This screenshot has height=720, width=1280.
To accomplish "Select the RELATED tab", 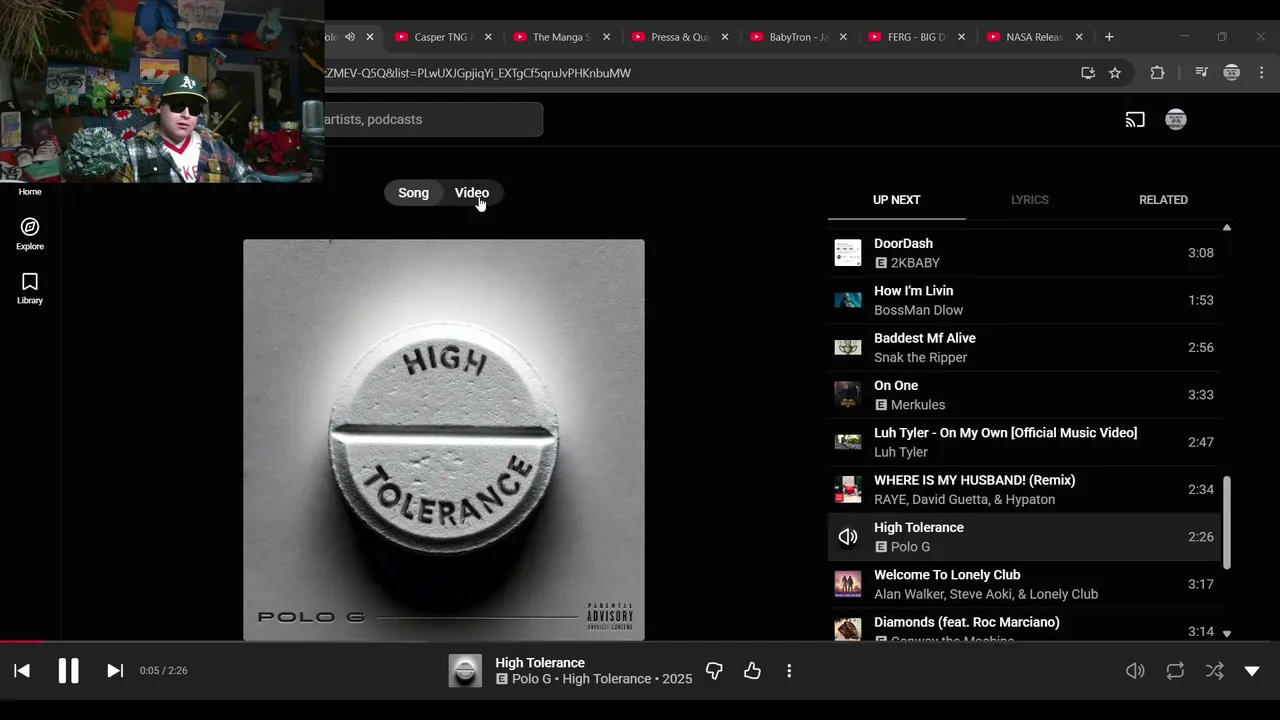I will (1163, 200).
